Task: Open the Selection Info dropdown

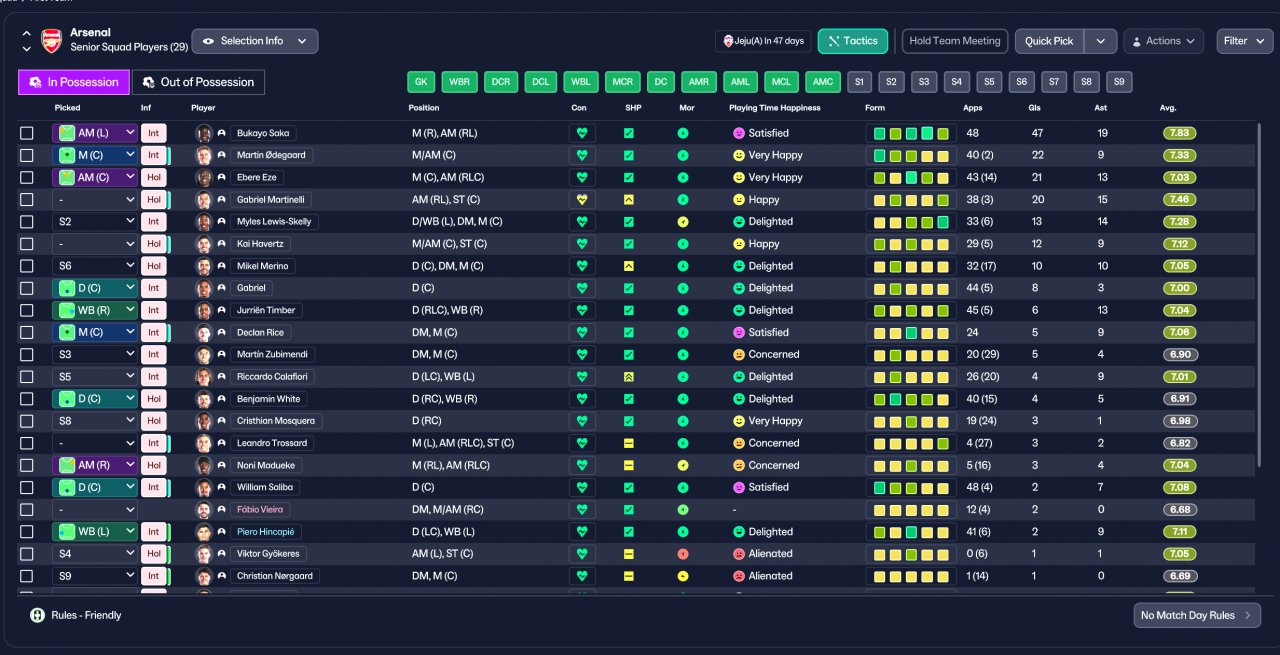Action: tap(255, 41)
